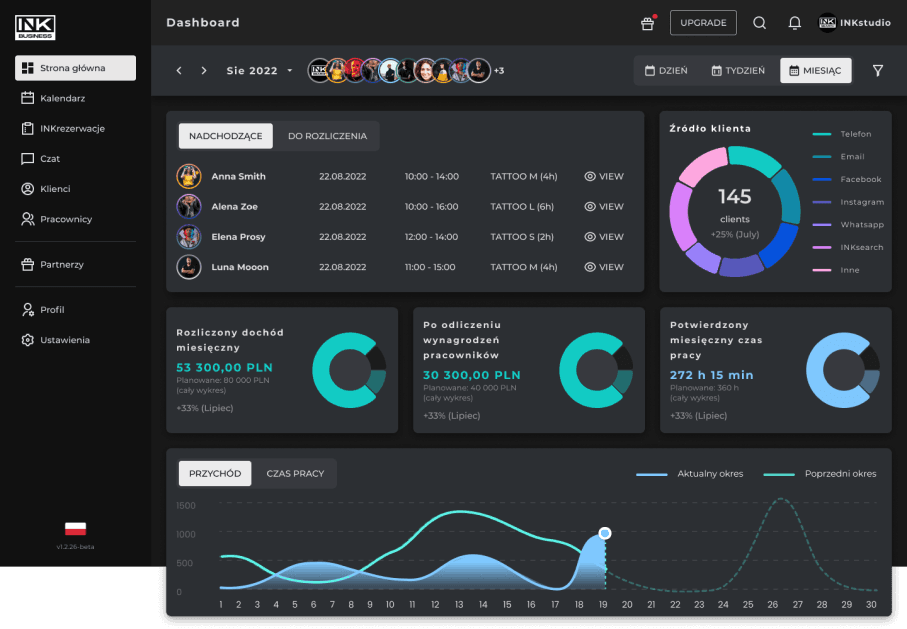The height and width of the screenshot is (629, 907).
Task: Click version v1.2.26-beta label
Action: point(75,546)
